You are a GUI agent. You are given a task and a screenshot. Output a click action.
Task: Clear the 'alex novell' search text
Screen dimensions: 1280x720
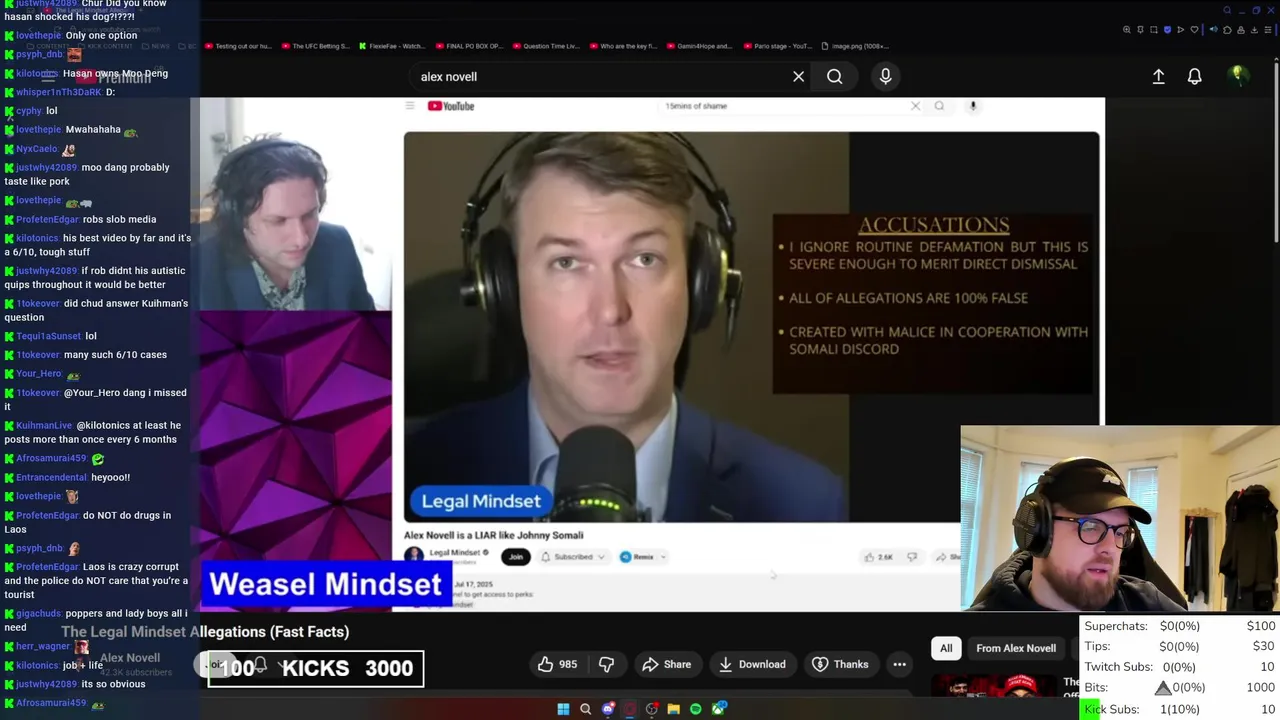click(x=798, y=76)
